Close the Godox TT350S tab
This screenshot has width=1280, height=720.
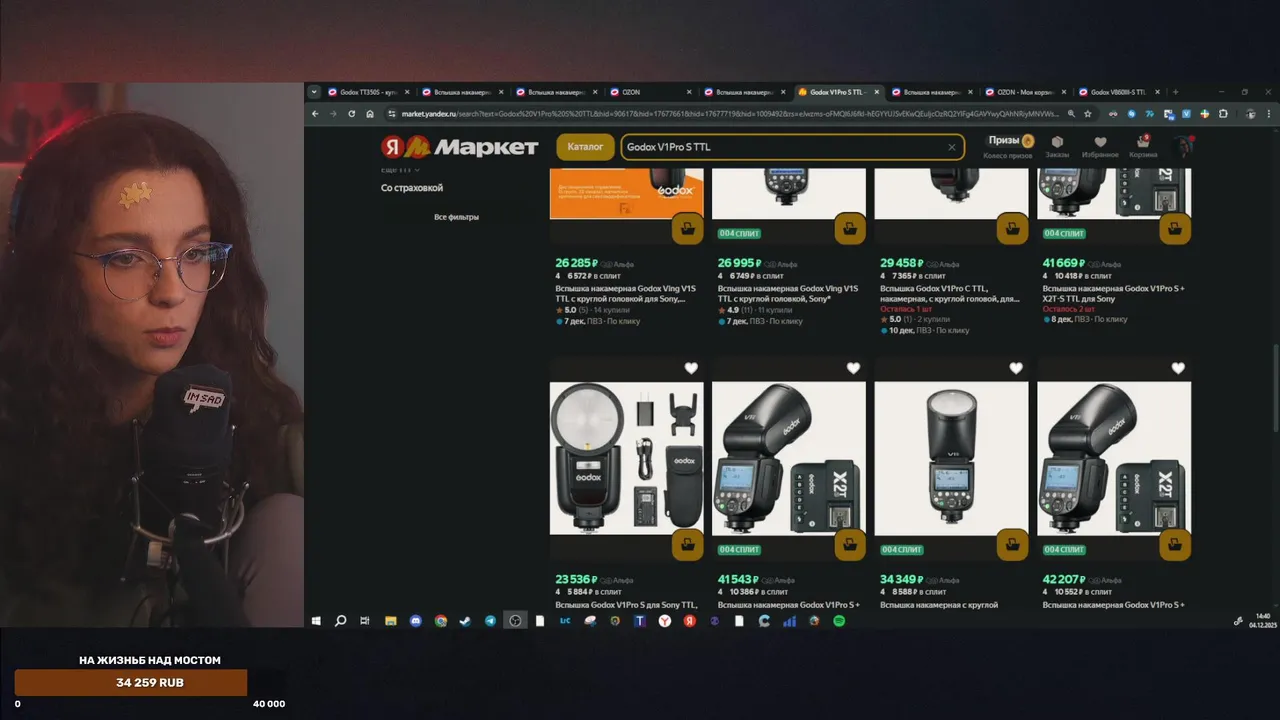tap(407, 92)
